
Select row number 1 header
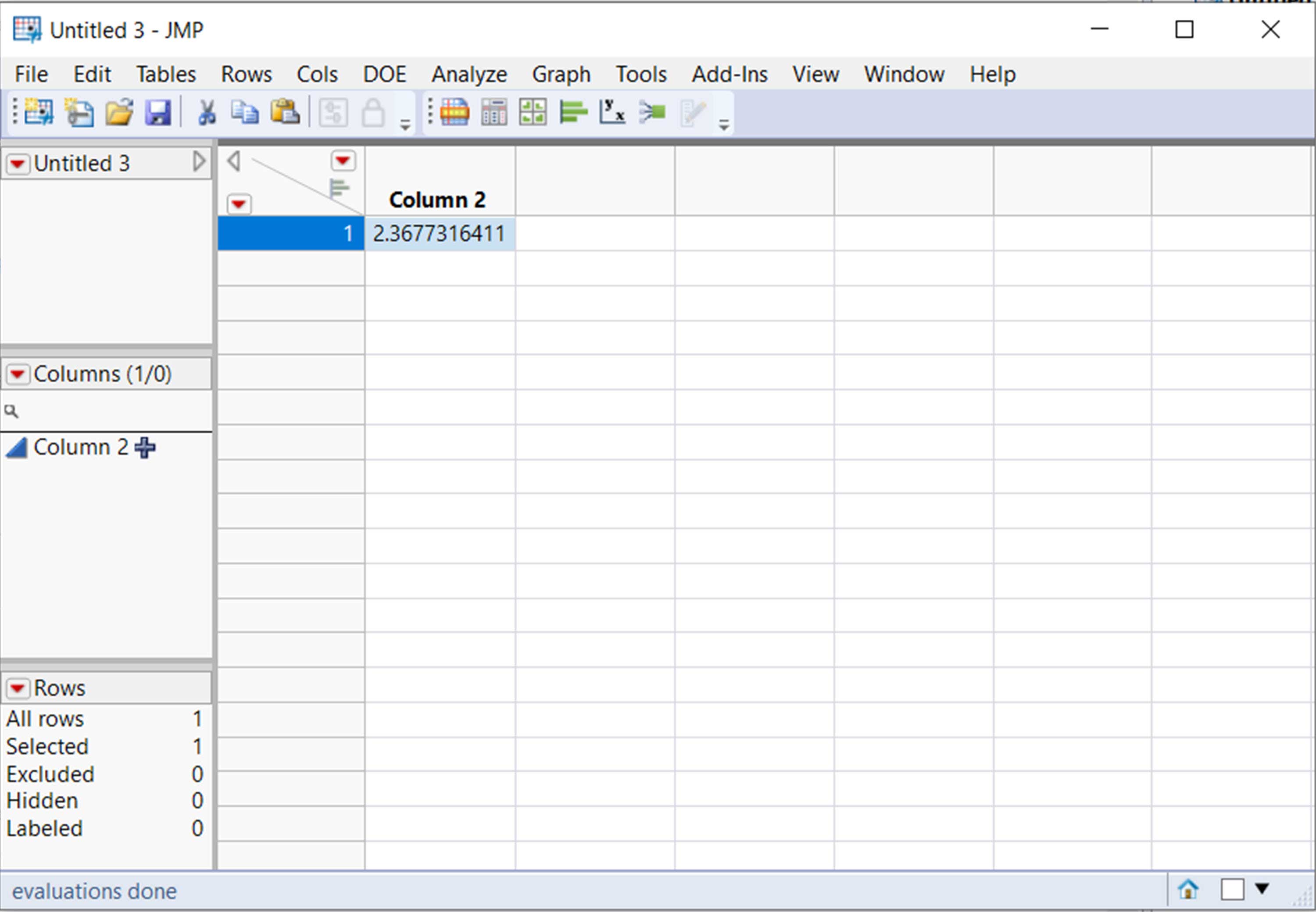pyautogui.click(x=291, y=233)
